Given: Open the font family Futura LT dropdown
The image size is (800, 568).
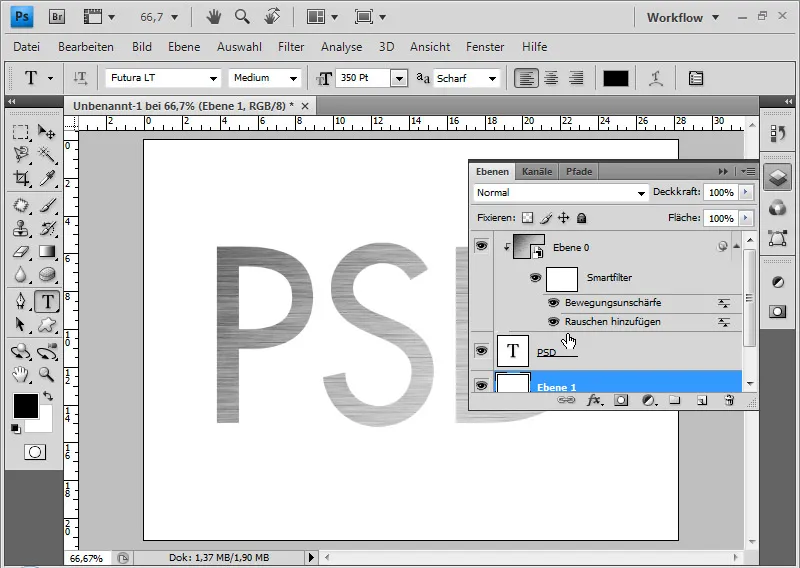Looking at the screenshot, I should point(213,79).
